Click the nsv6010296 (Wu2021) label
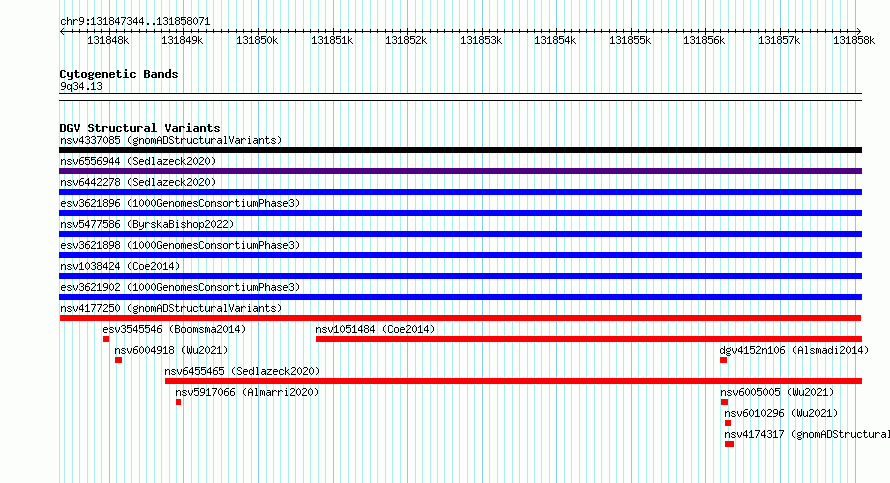Screen dimensions: 890x483 point(781,413)
